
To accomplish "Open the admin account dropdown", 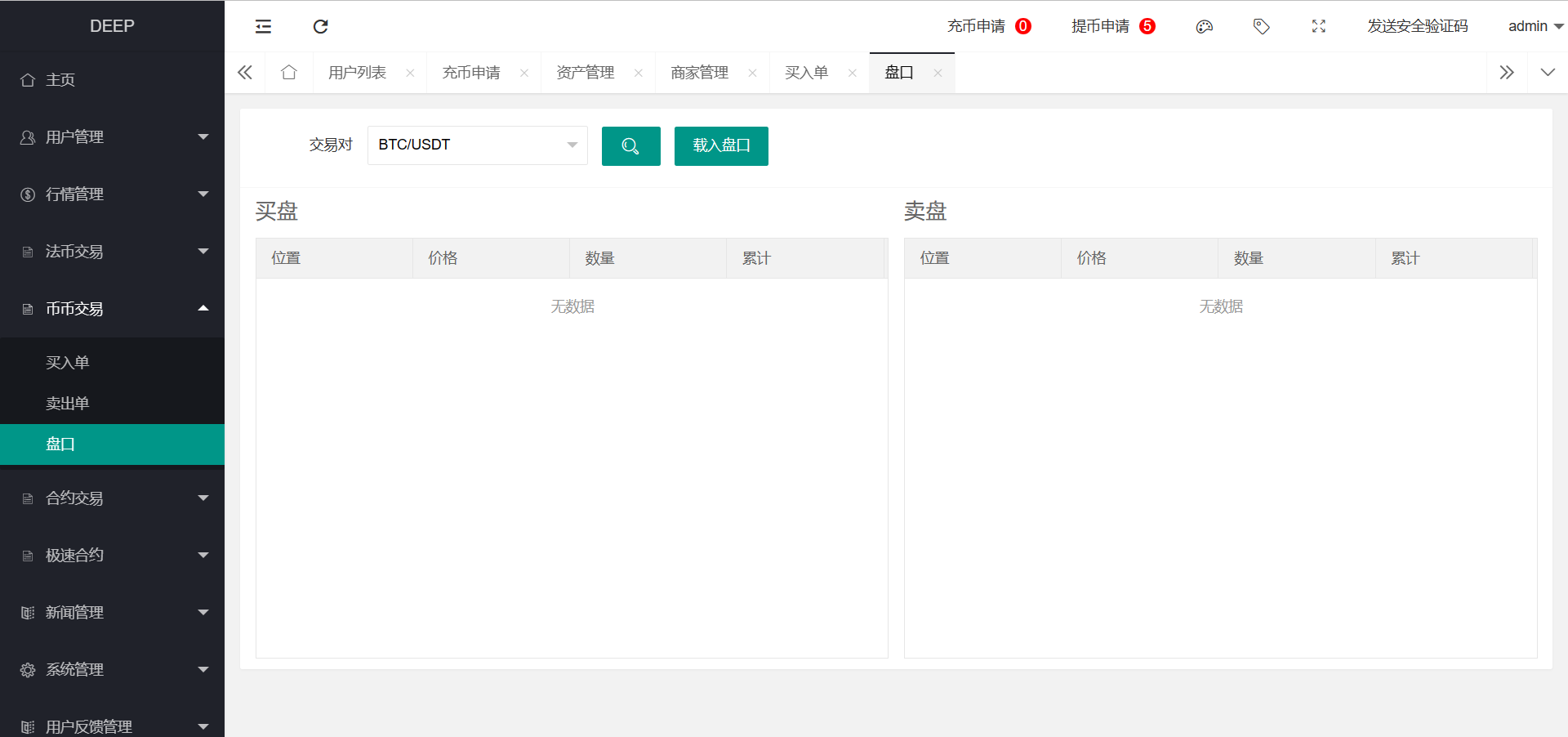I will [x=1534, y=26].
